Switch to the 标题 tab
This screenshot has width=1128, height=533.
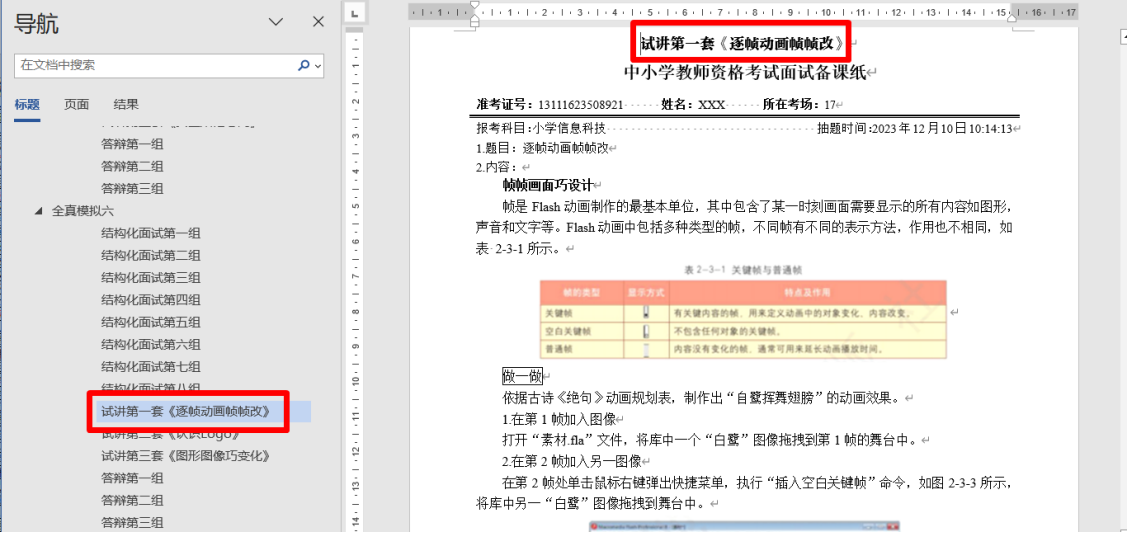[27, 105]
